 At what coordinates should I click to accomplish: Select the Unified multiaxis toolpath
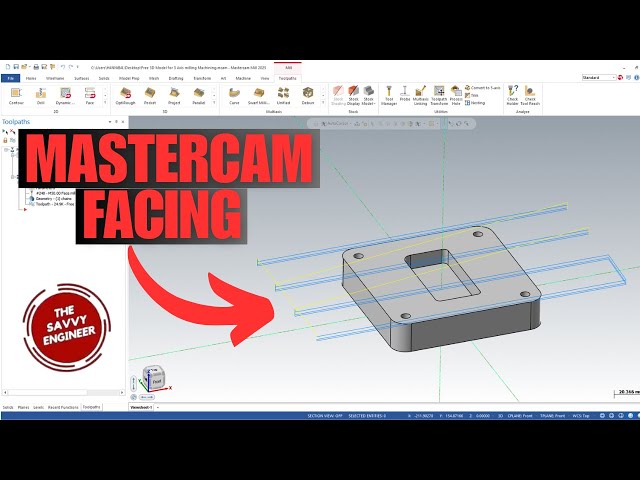tap(283, 96)
